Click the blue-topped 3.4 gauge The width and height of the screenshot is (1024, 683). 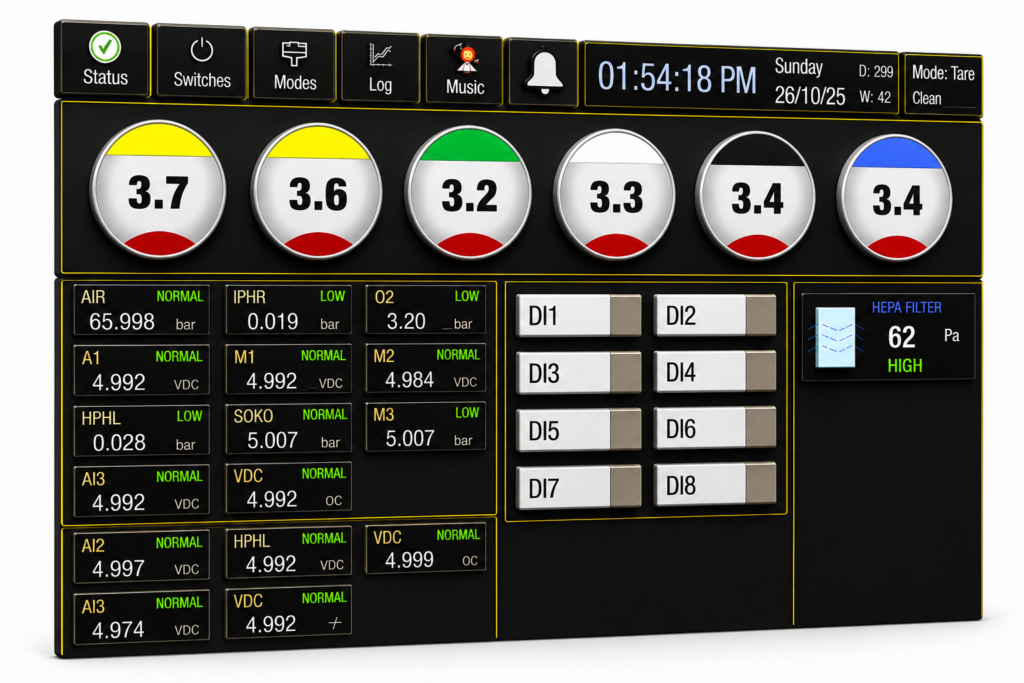(x=895, y=198)
